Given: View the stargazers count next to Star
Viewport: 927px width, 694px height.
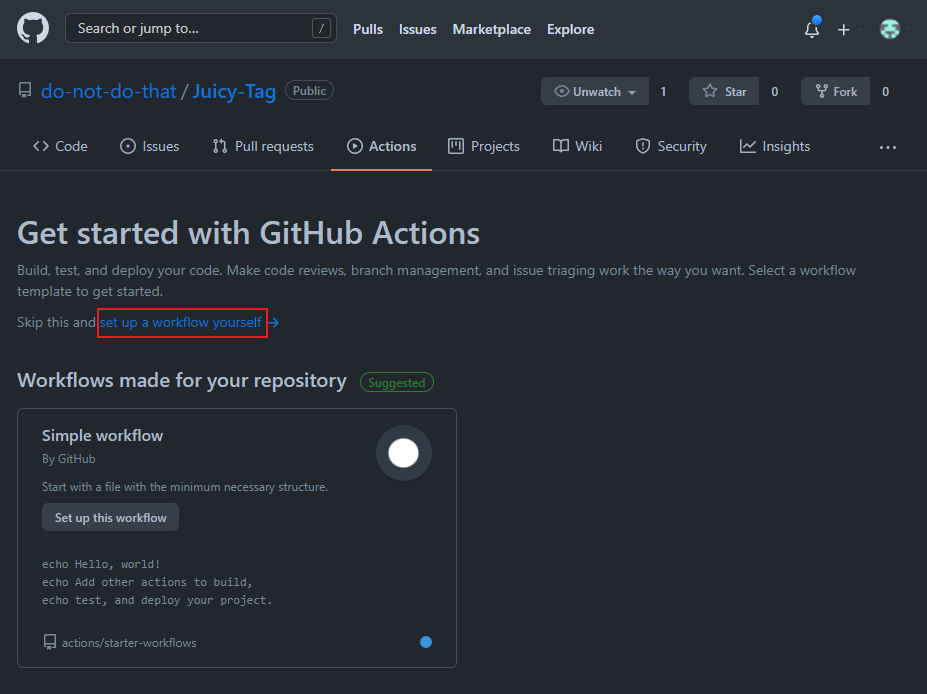Looking at the screenshot, I should [774, 92].
